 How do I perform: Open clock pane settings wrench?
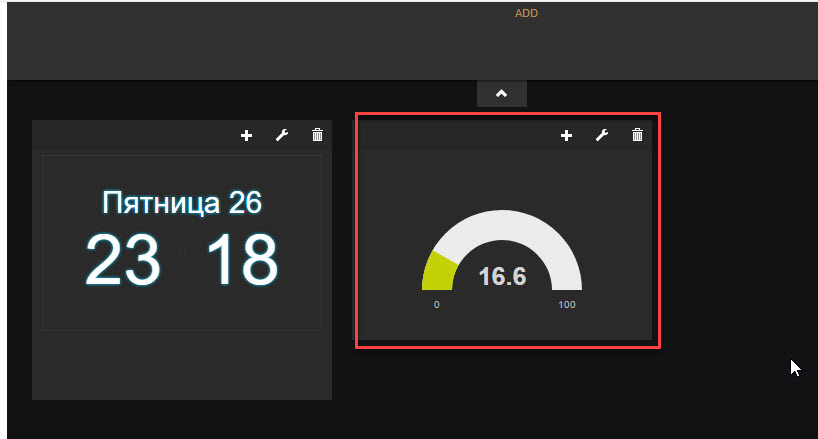coord(282,135)
